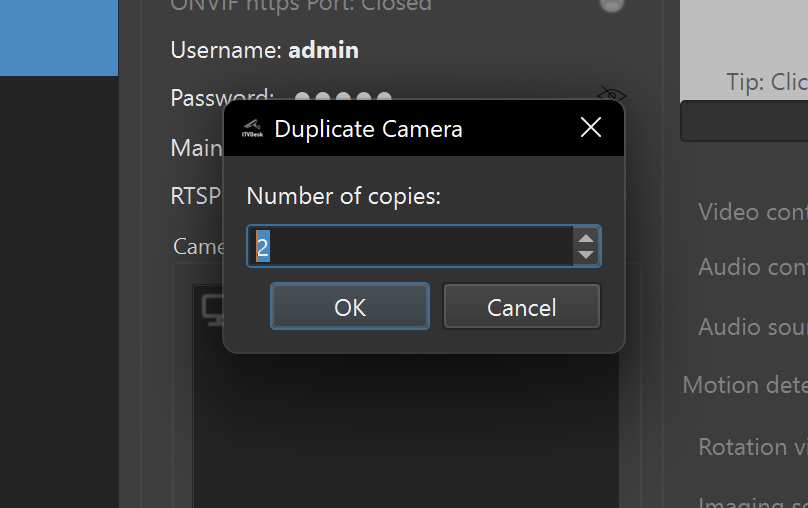Click the blue highlighted sidebar item

58,38
